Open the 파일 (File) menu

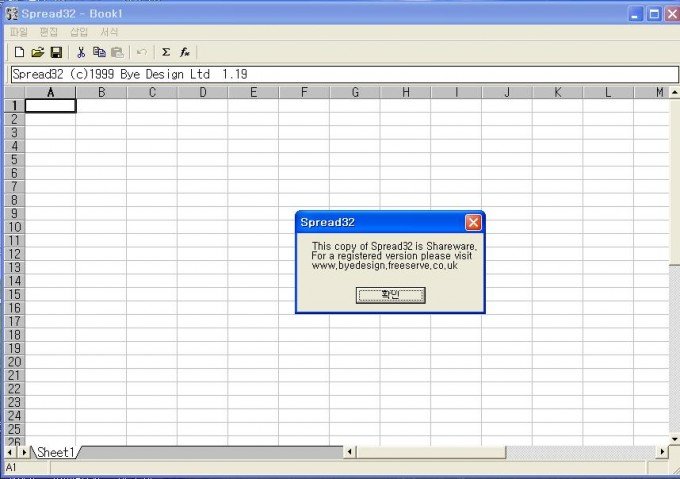19,32
